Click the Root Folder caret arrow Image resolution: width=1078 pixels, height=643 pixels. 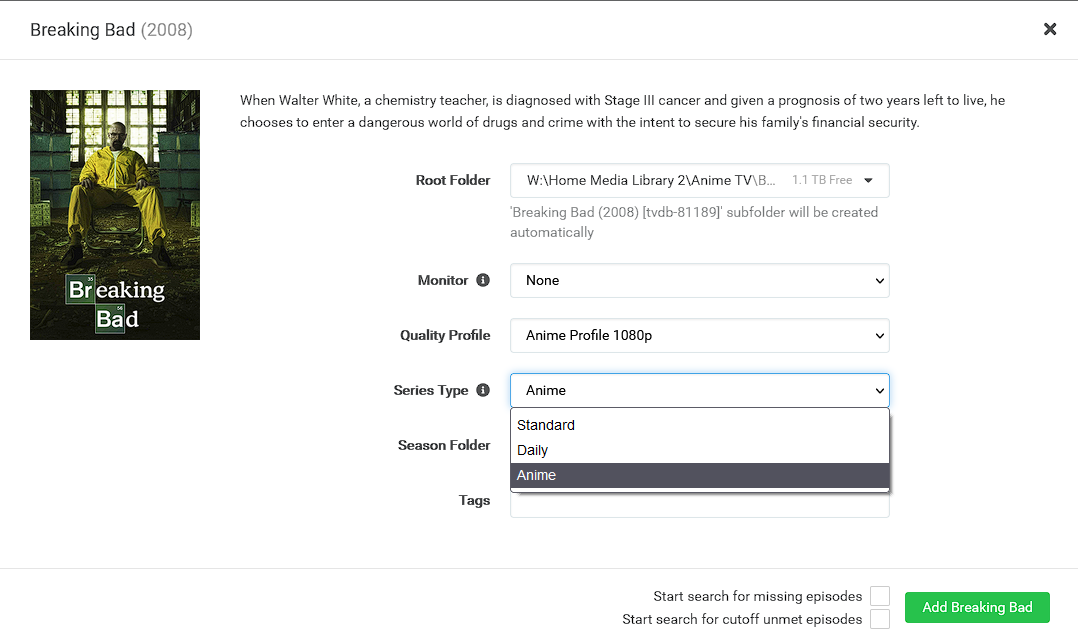[868, 181]
